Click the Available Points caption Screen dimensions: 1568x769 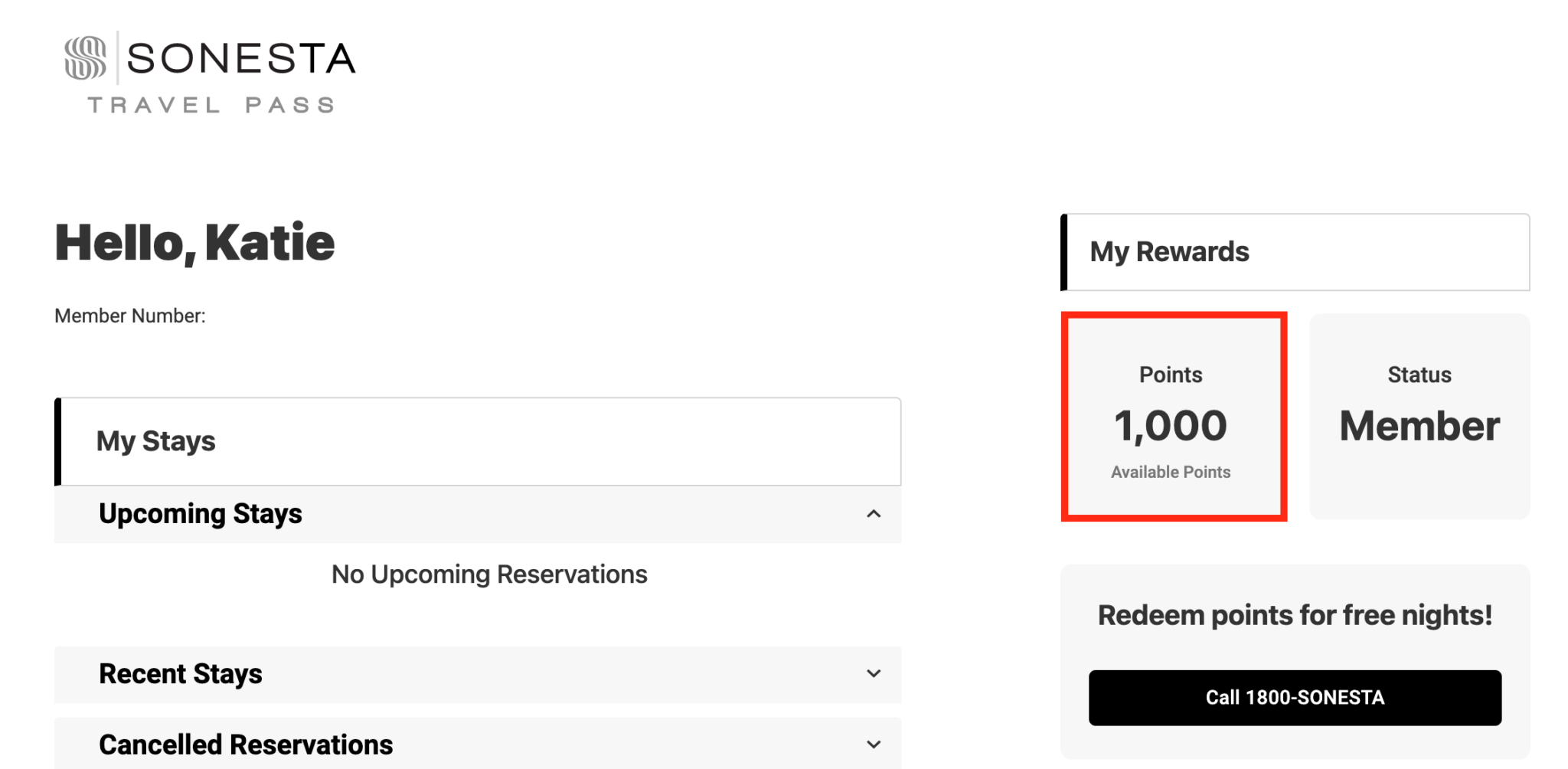tap(1171, 472)
